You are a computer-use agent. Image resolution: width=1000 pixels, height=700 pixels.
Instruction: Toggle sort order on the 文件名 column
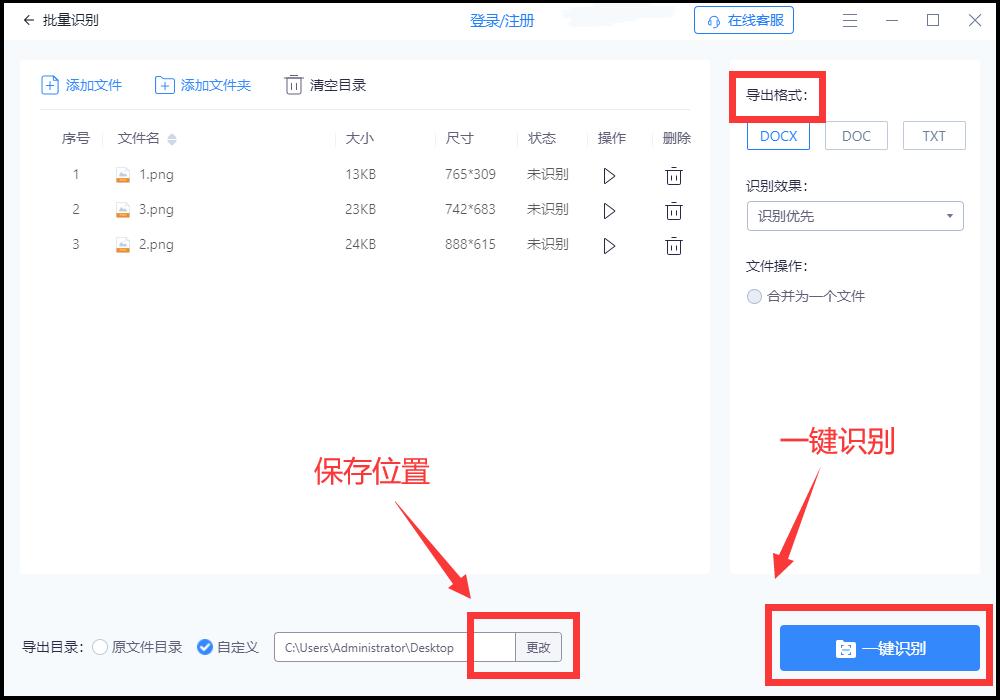171,139
